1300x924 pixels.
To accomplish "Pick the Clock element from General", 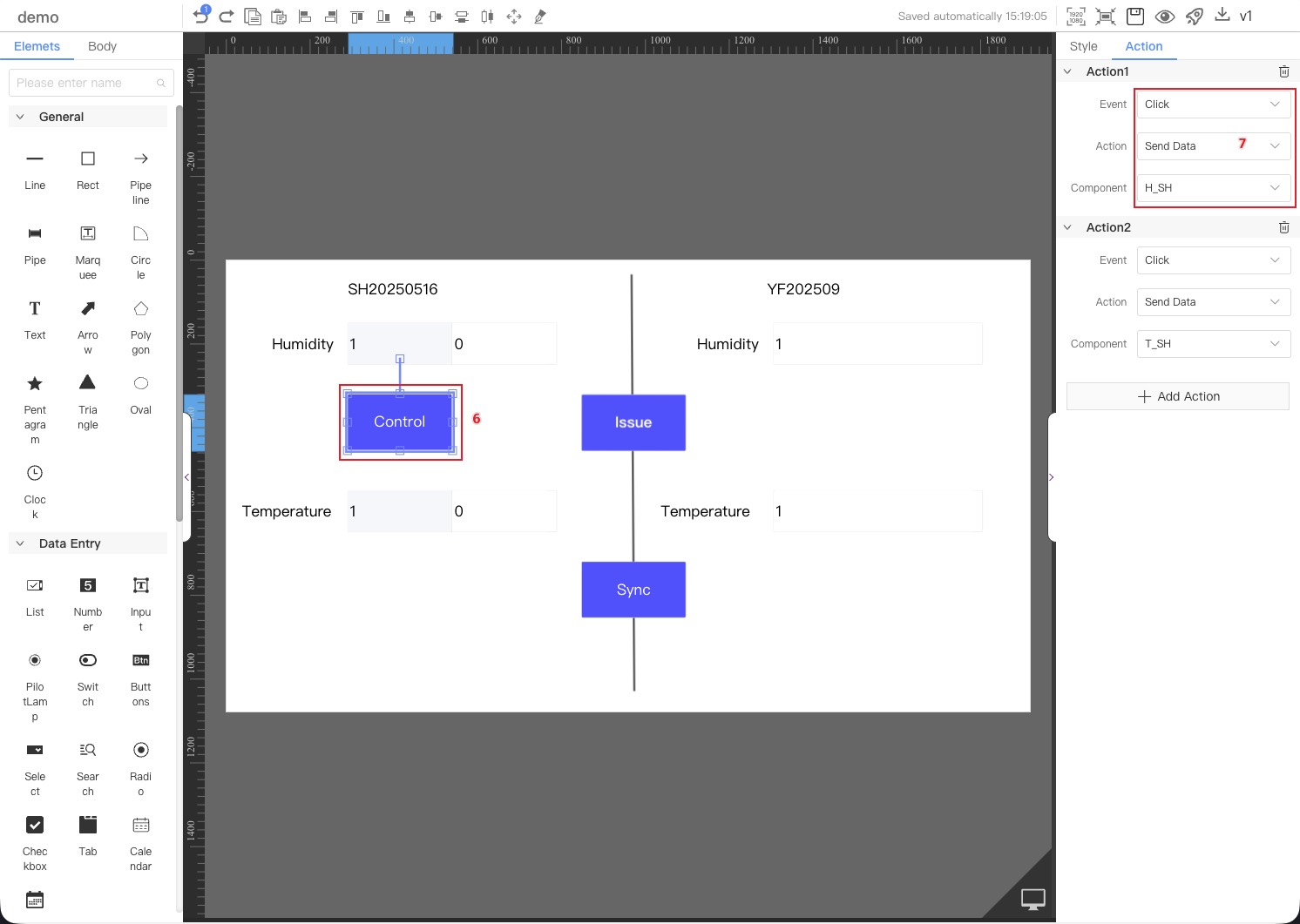I will point(35,474).
